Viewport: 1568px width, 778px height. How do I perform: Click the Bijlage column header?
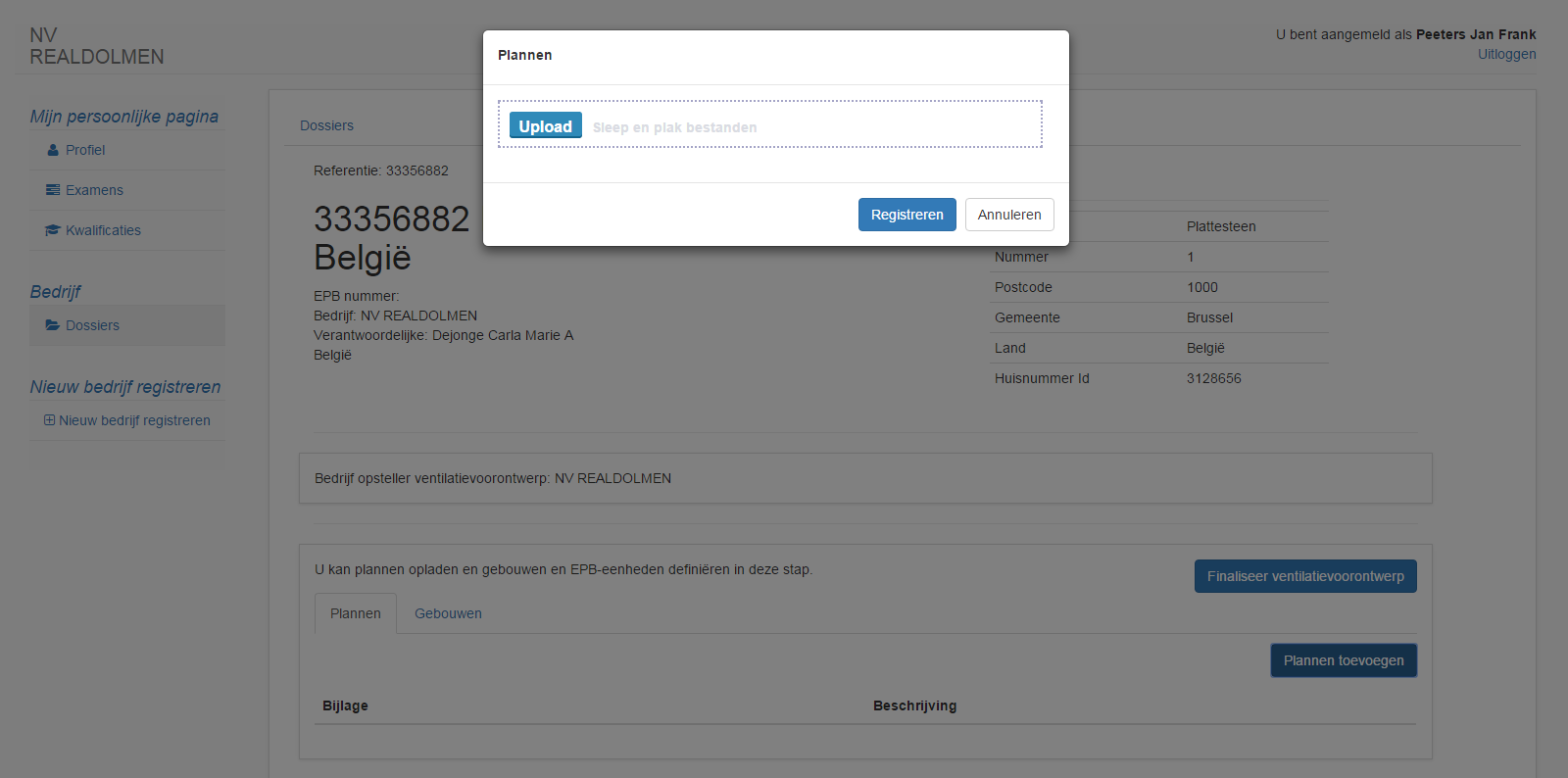click(x=345, y=705)
